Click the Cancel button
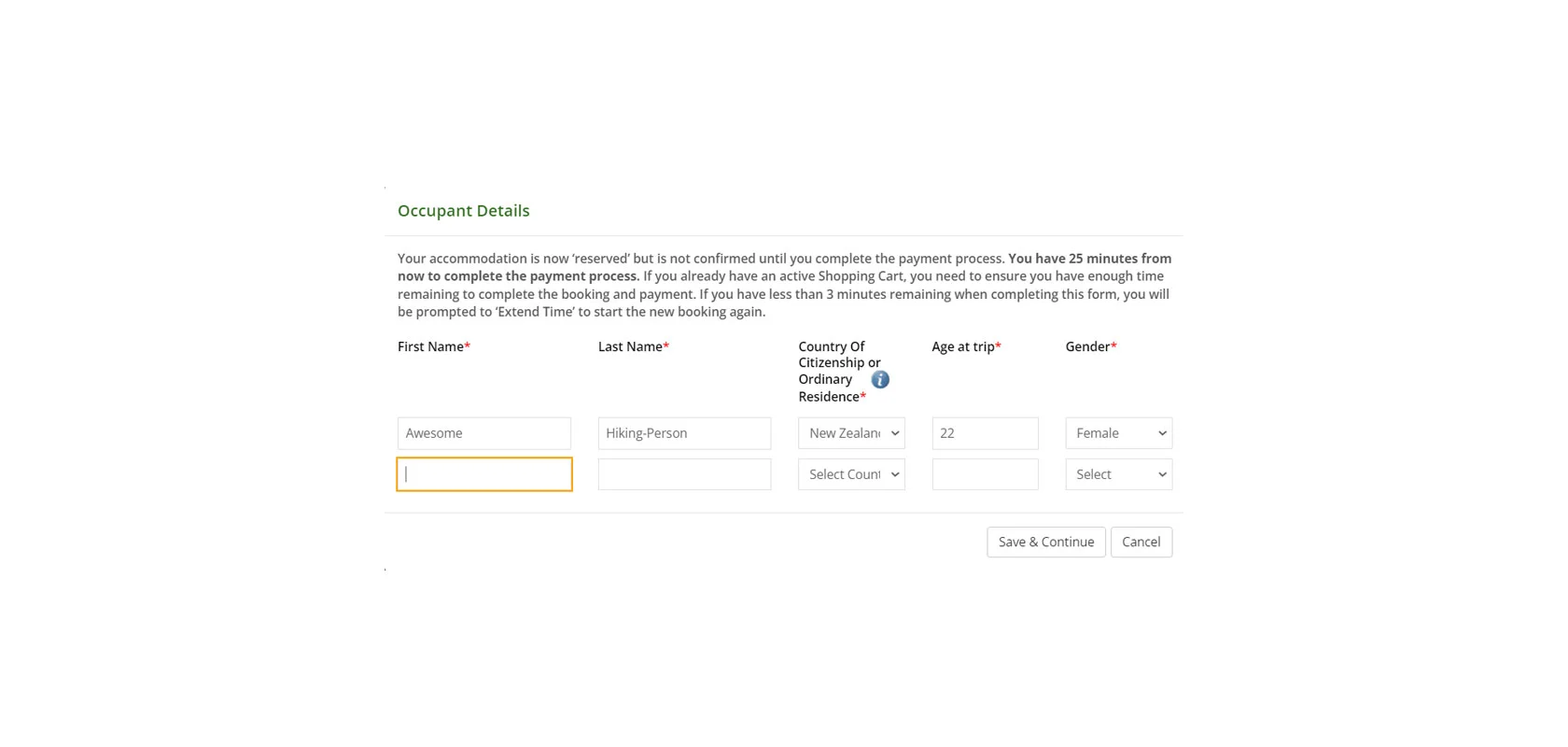 (x=1141, y=543)
